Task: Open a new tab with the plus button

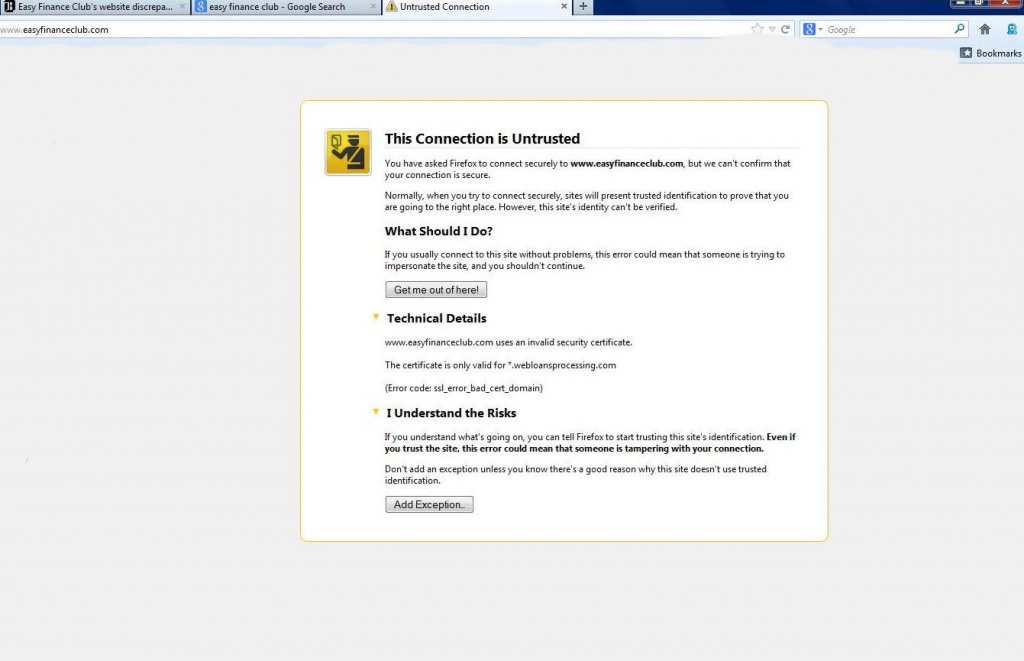Action: 584,7
